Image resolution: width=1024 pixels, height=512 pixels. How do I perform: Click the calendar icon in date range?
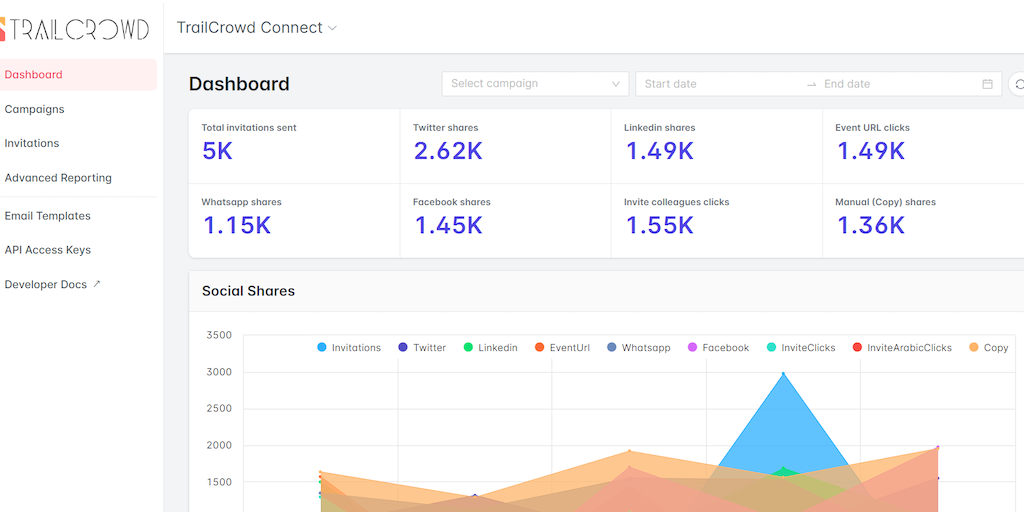(987, 84)
